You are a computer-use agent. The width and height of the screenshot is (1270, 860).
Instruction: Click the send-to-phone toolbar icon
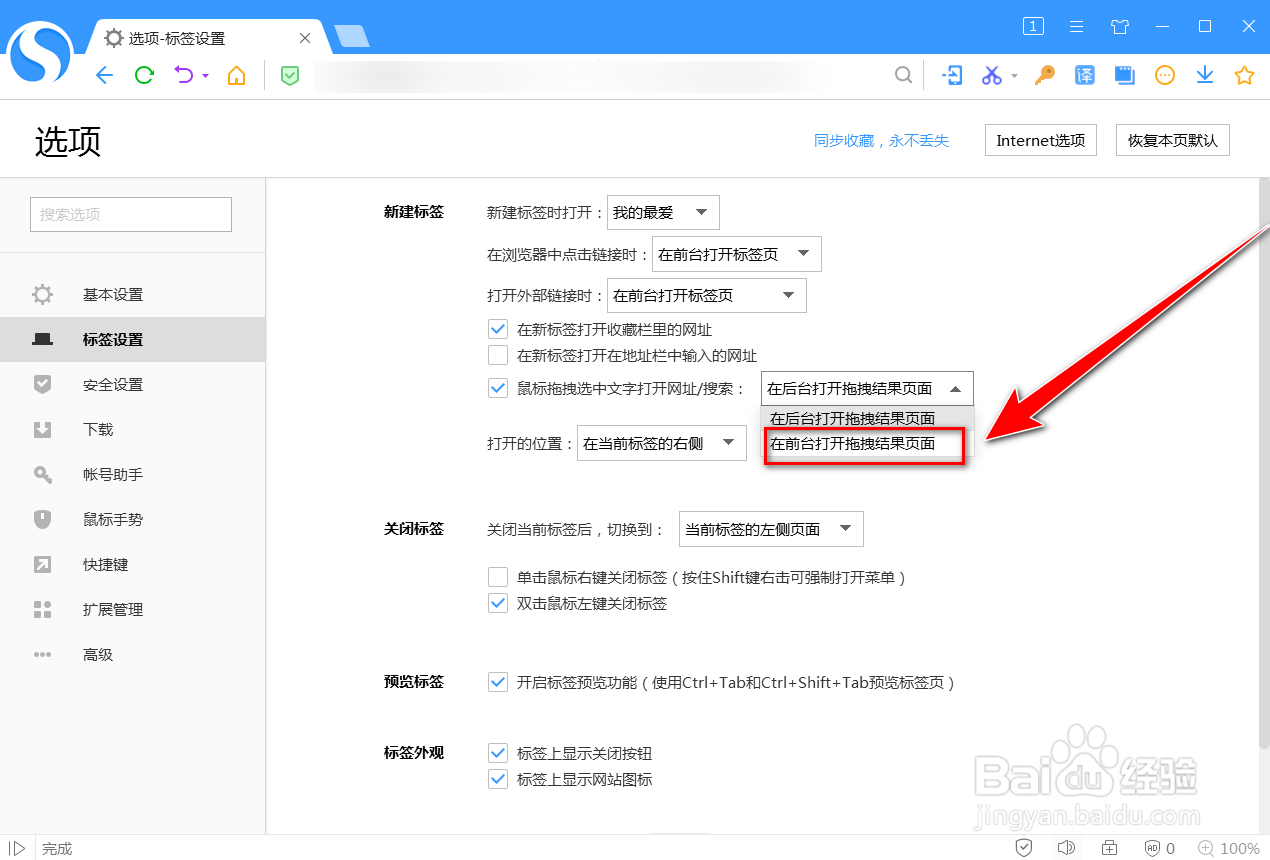point(951,75)
